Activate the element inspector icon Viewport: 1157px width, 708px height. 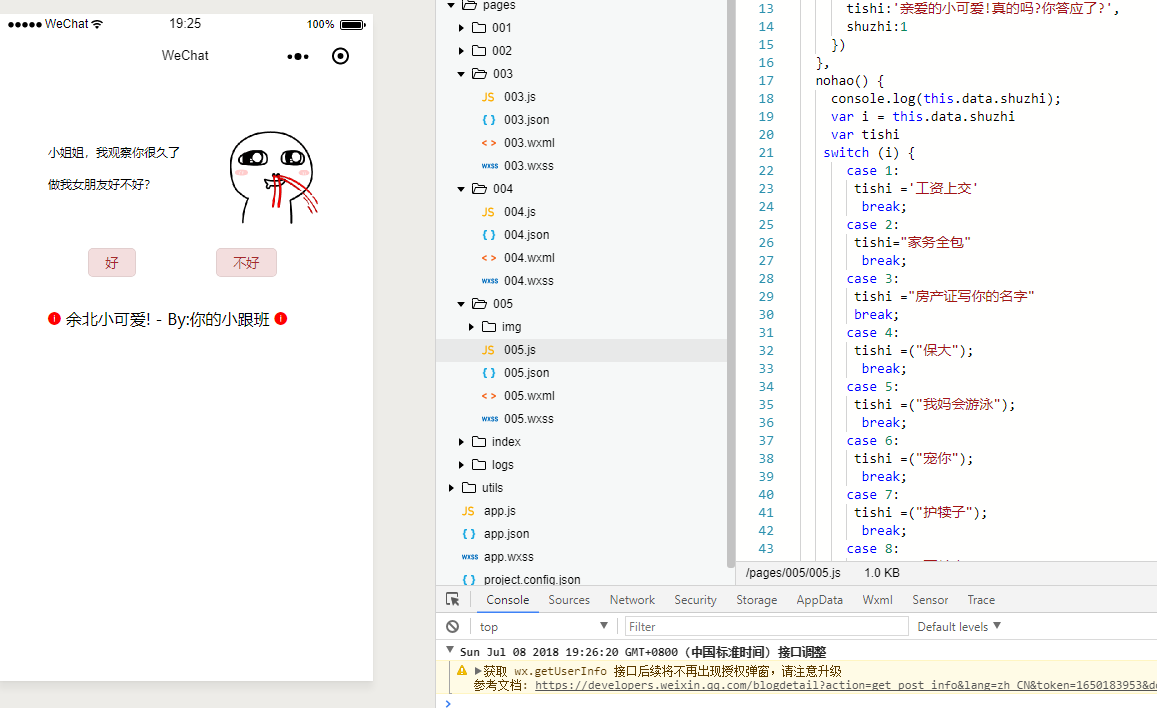tap(453, 600)
